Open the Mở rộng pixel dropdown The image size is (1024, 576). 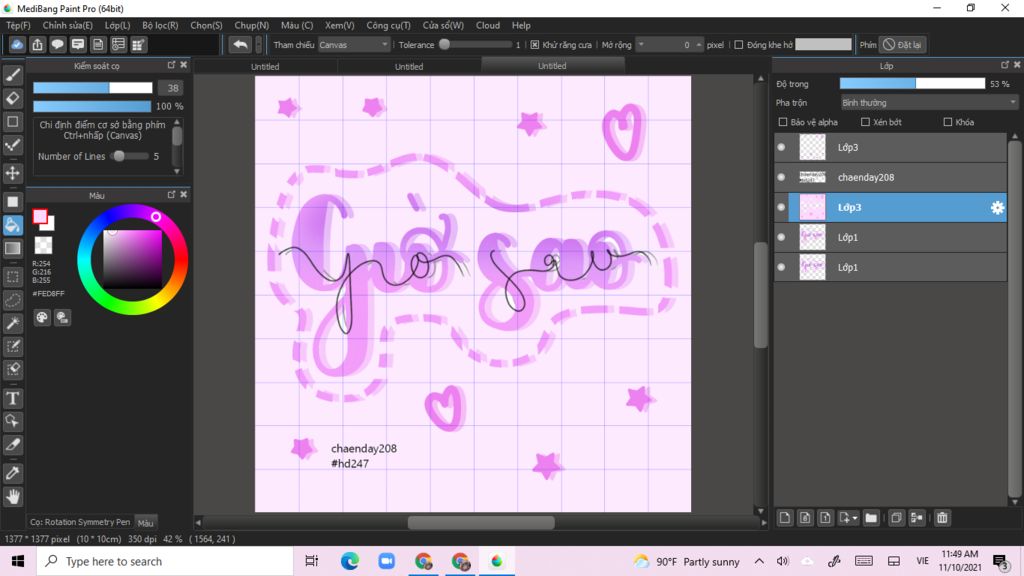coord(669,45)
